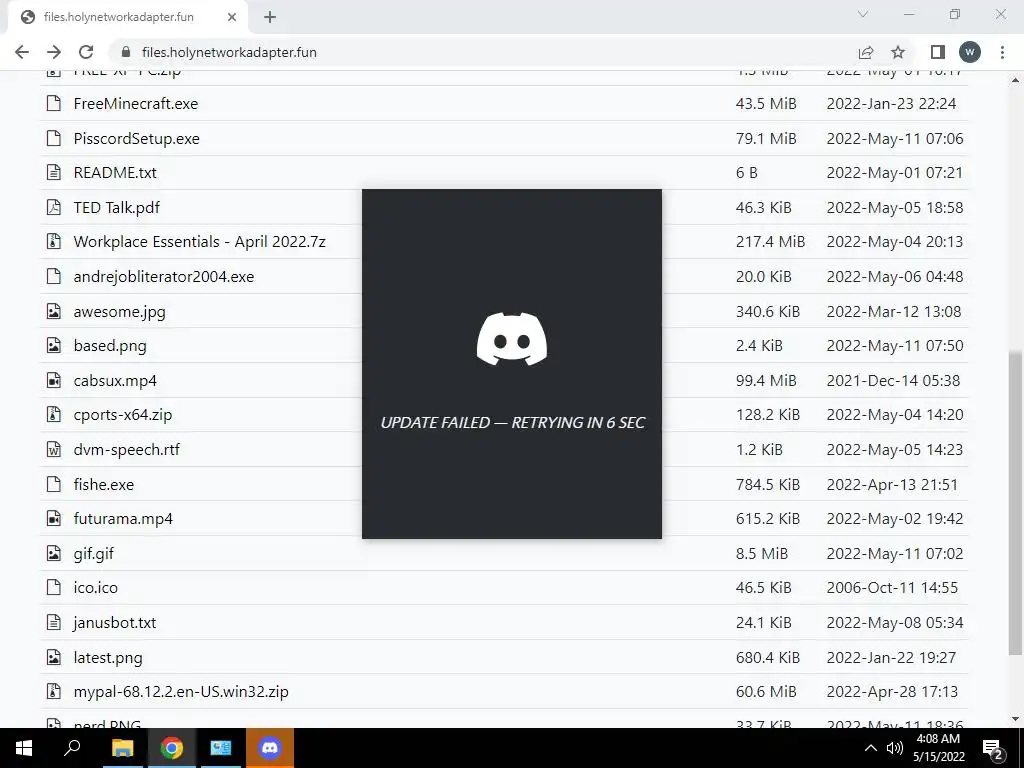Click the ico.ico file icon
Screen dimensions: 1024x768
[54, 587]
